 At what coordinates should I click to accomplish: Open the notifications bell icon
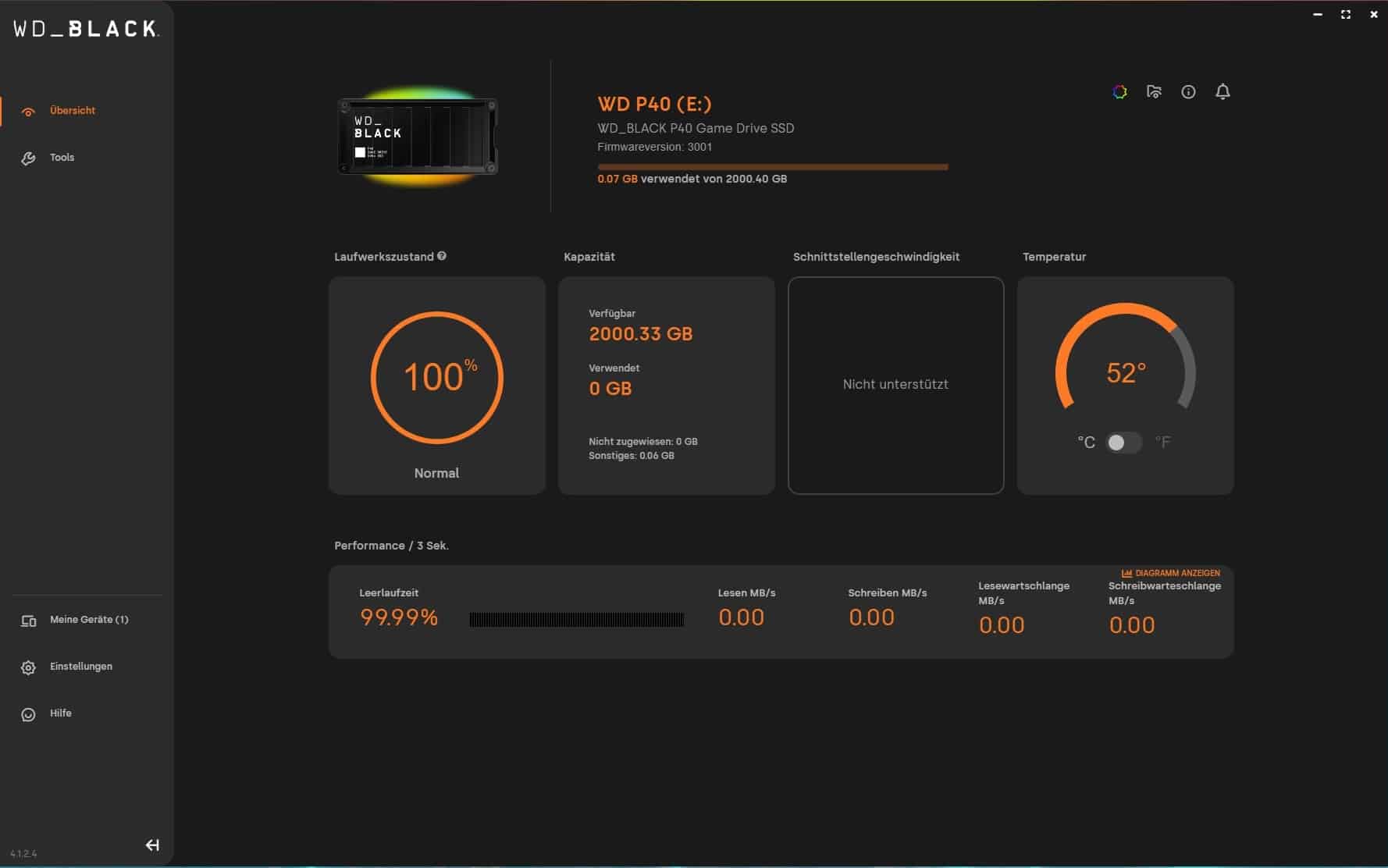(1223, 92)
